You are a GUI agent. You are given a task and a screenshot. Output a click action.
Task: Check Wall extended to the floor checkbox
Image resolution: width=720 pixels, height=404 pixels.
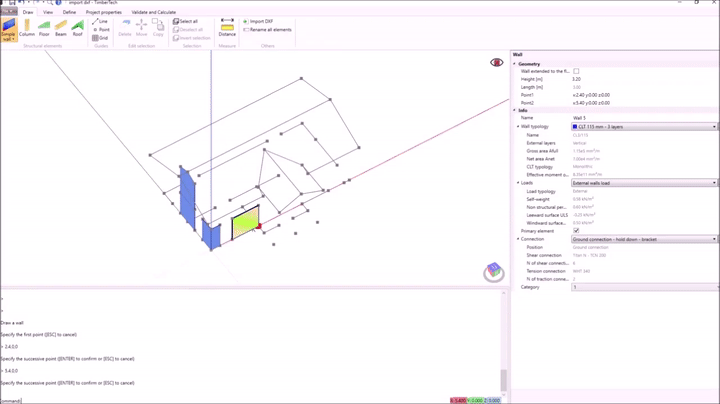coord(576,71)
